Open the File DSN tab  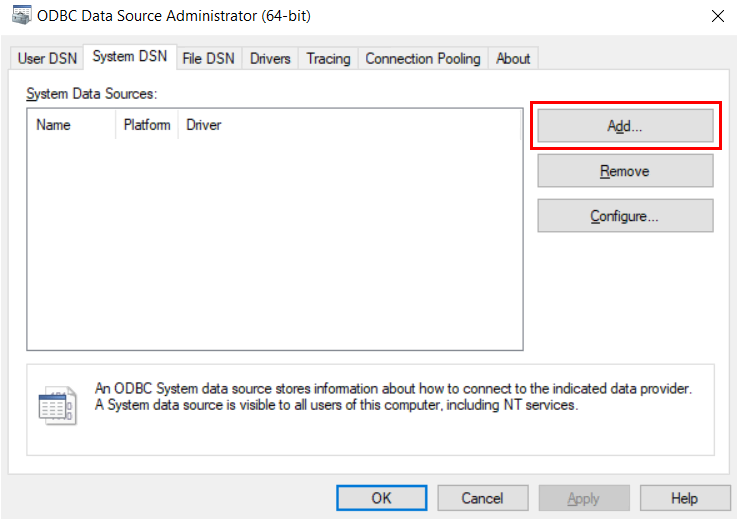(x=208, y=59)
